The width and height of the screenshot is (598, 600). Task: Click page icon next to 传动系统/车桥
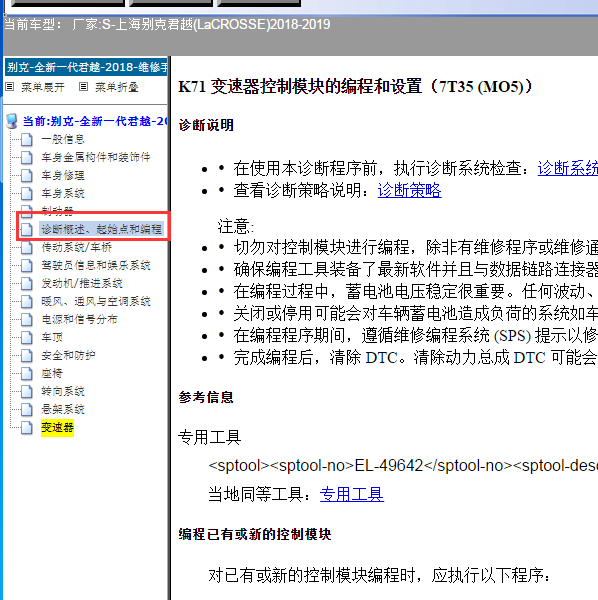26,247
